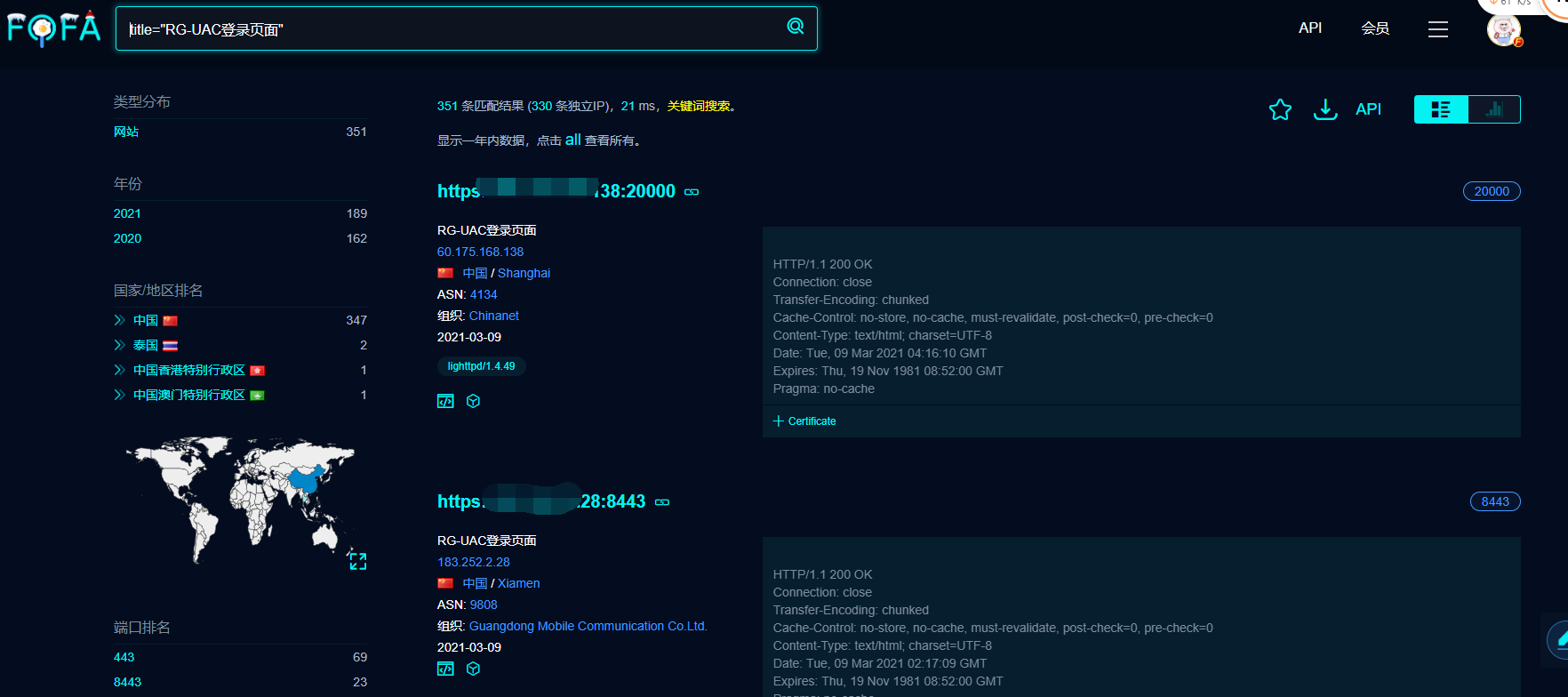
Task: Expand the 中国 country chevron
Action: (x=119, y=320)
